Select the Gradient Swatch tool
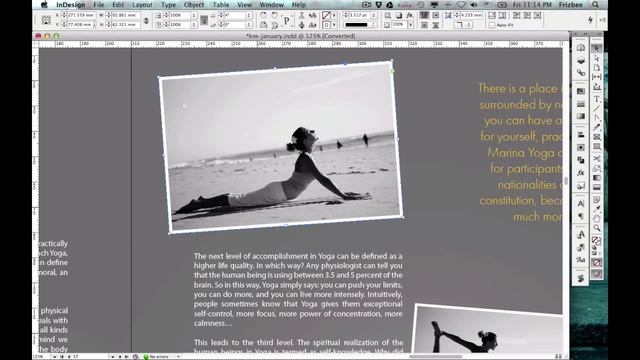The image size is (640, 360). [x=597, y=178]
